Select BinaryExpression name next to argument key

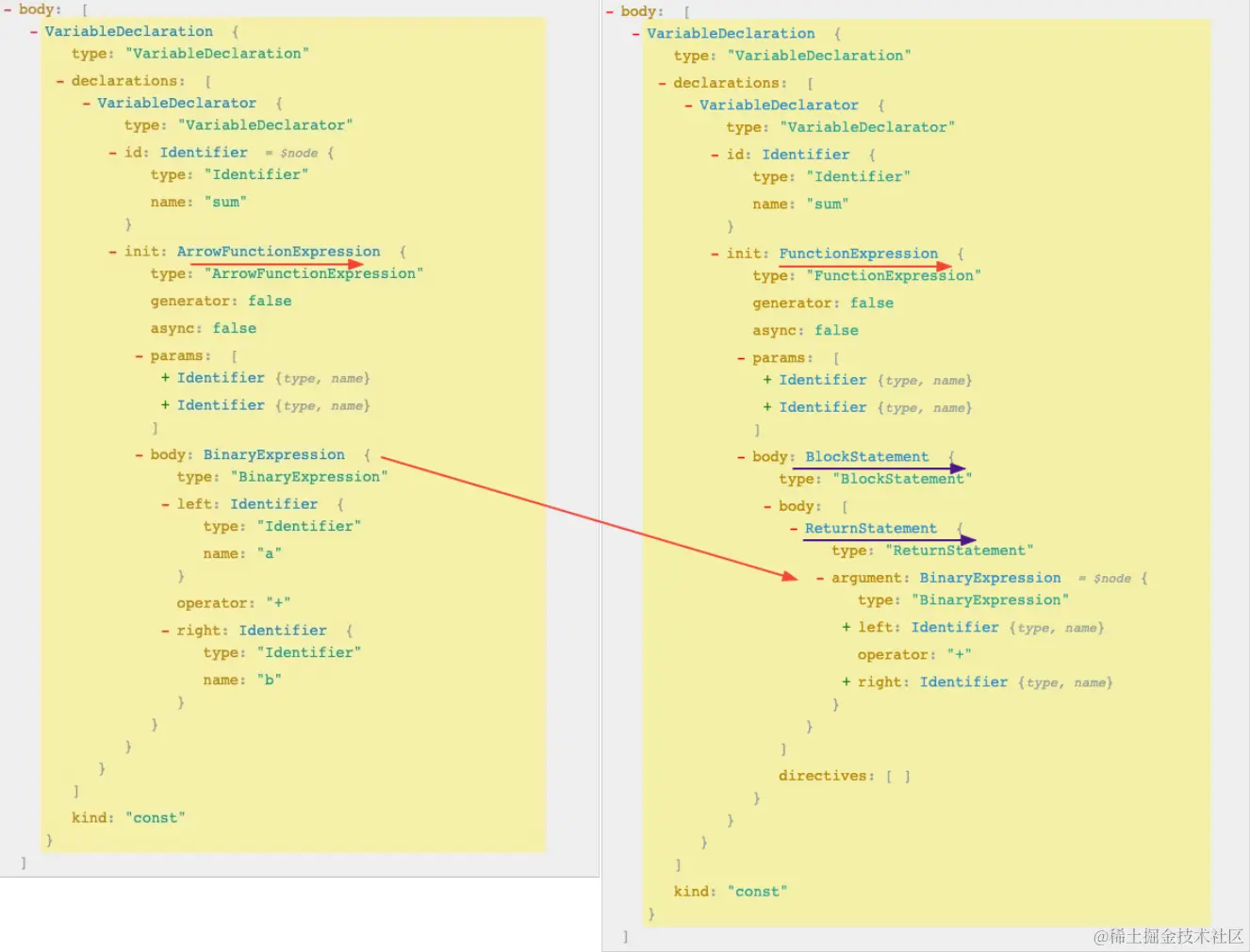click(991, 578)
